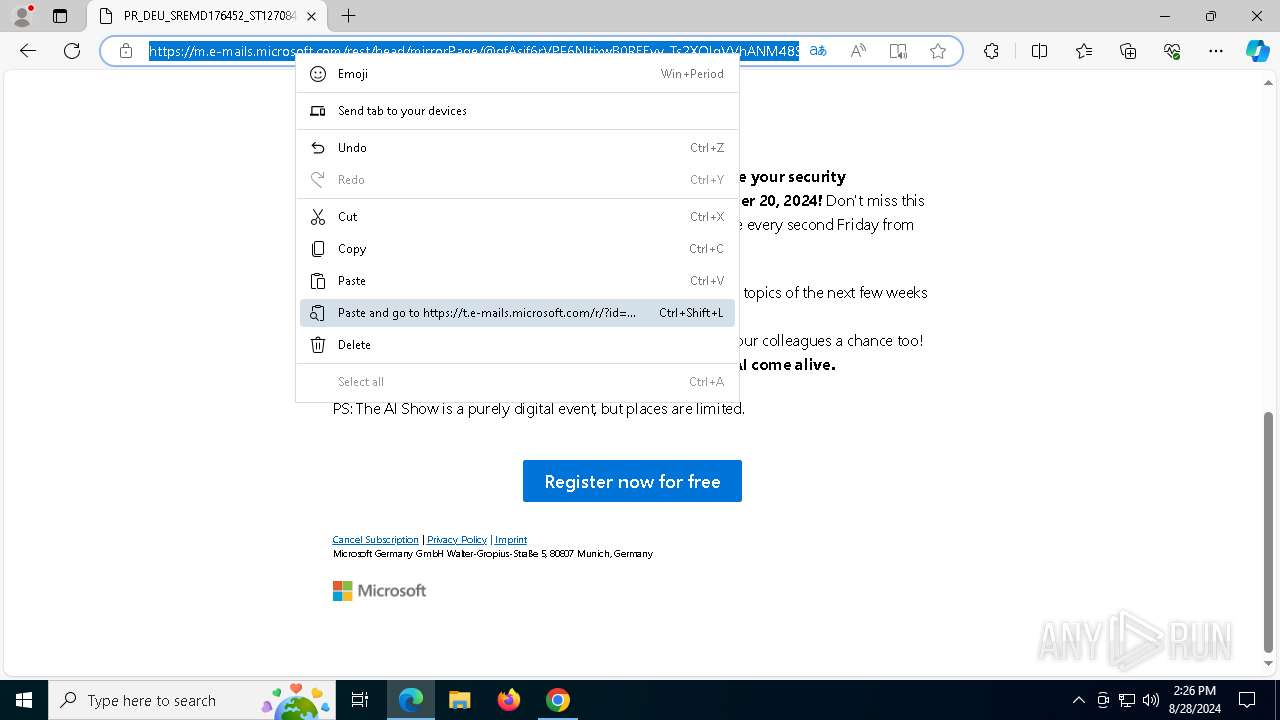Close the PR_DEU_SREMD176452 tab
Viewport: 1280px width, 720px height.
click(x=312, y=16)
